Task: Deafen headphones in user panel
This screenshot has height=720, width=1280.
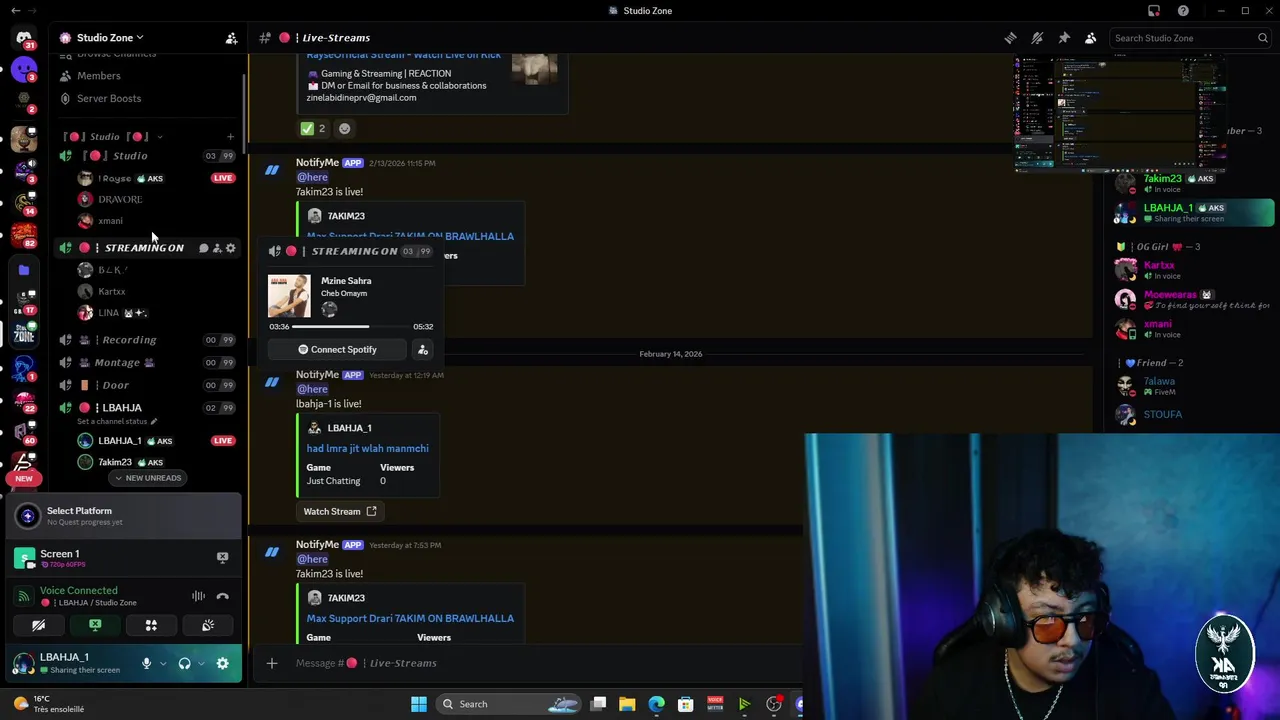Action: 184,663
